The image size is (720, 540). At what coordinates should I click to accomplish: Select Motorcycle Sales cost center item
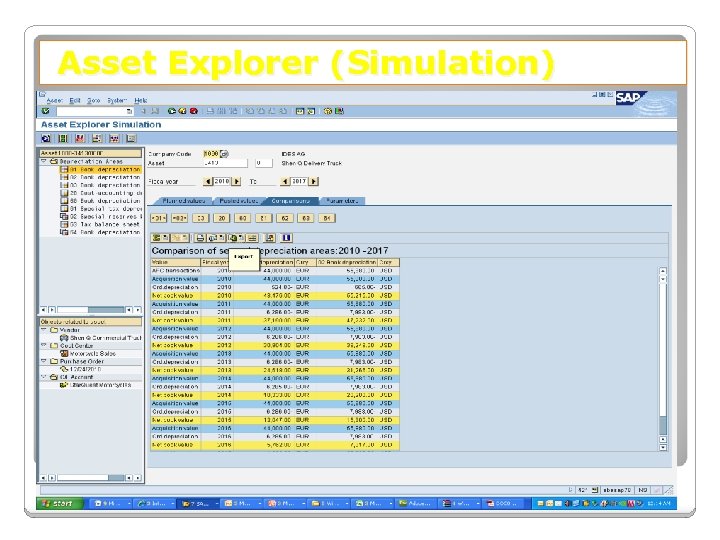[88, 354]
